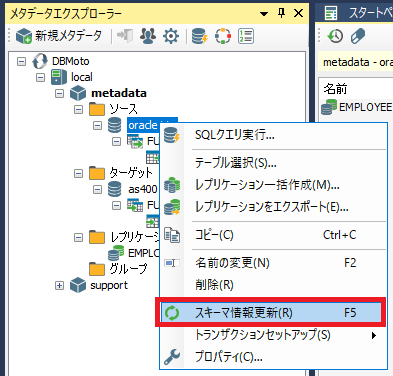Click the oracle database icon in tree
Image resolution: width=393 pixels, height=376 pixels.
coord(114,125)
